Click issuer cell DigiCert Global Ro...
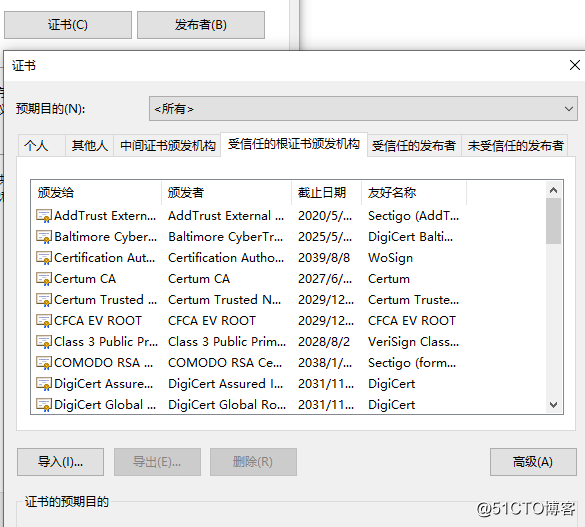This screenshot has width=585, height=527. pos(227,405)
